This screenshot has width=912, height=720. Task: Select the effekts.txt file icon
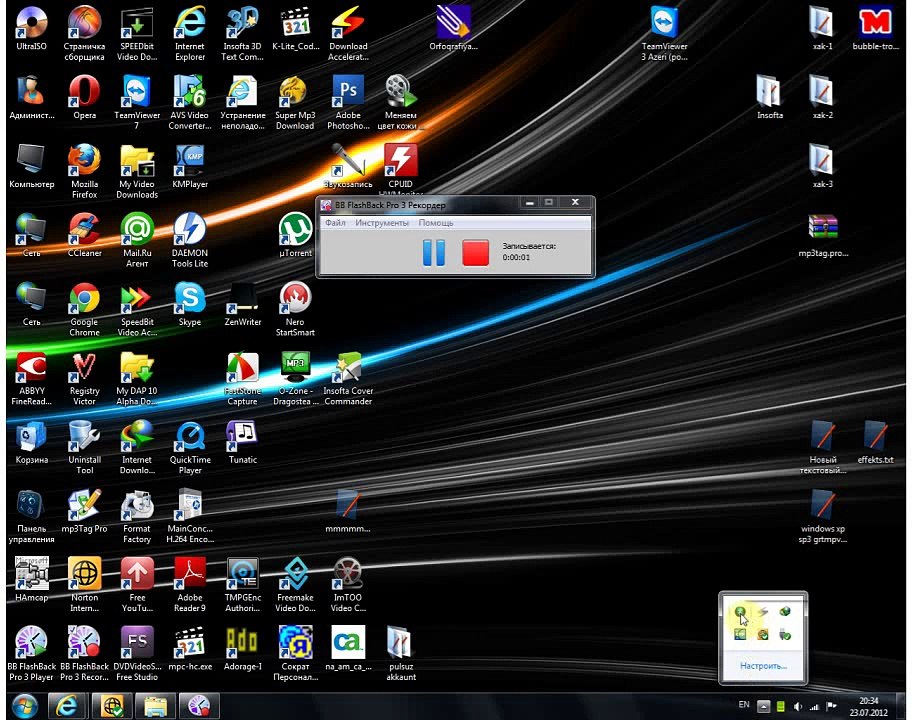point(875,442)
